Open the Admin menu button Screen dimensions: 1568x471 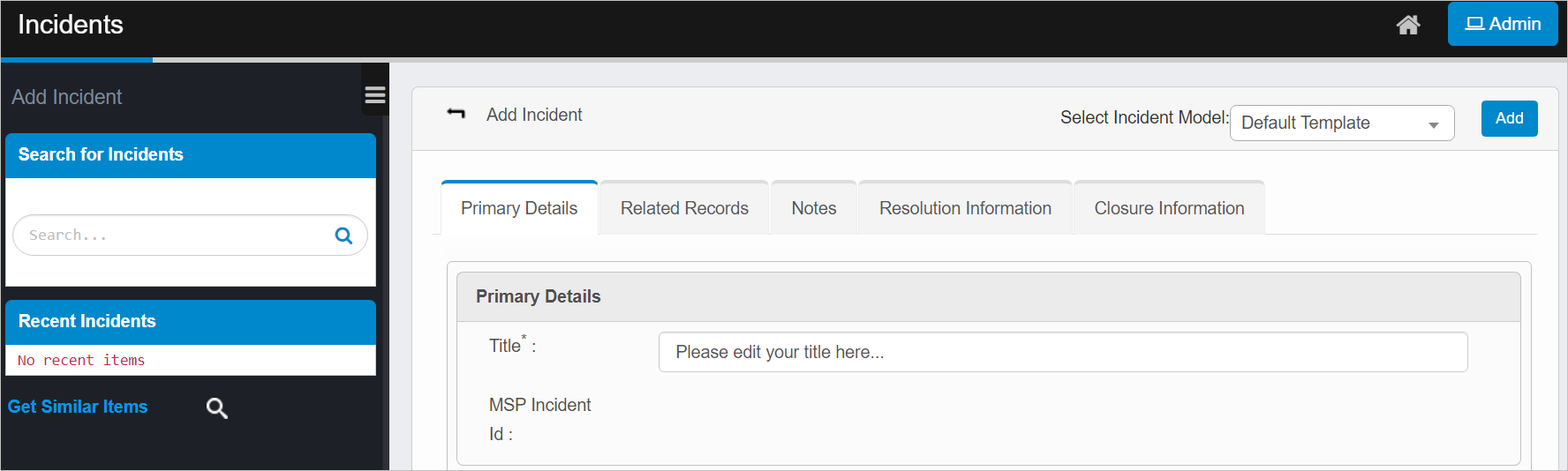(1502, 24)
